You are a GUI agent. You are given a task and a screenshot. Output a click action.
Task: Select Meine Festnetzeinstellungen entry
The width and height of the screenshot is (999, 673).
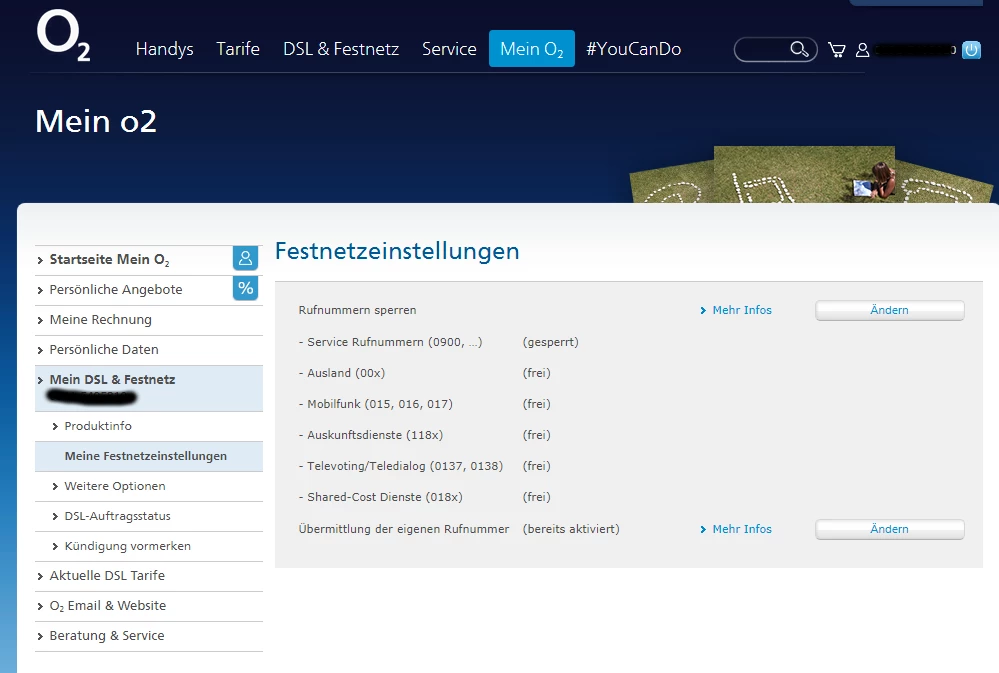pos(146,456)
